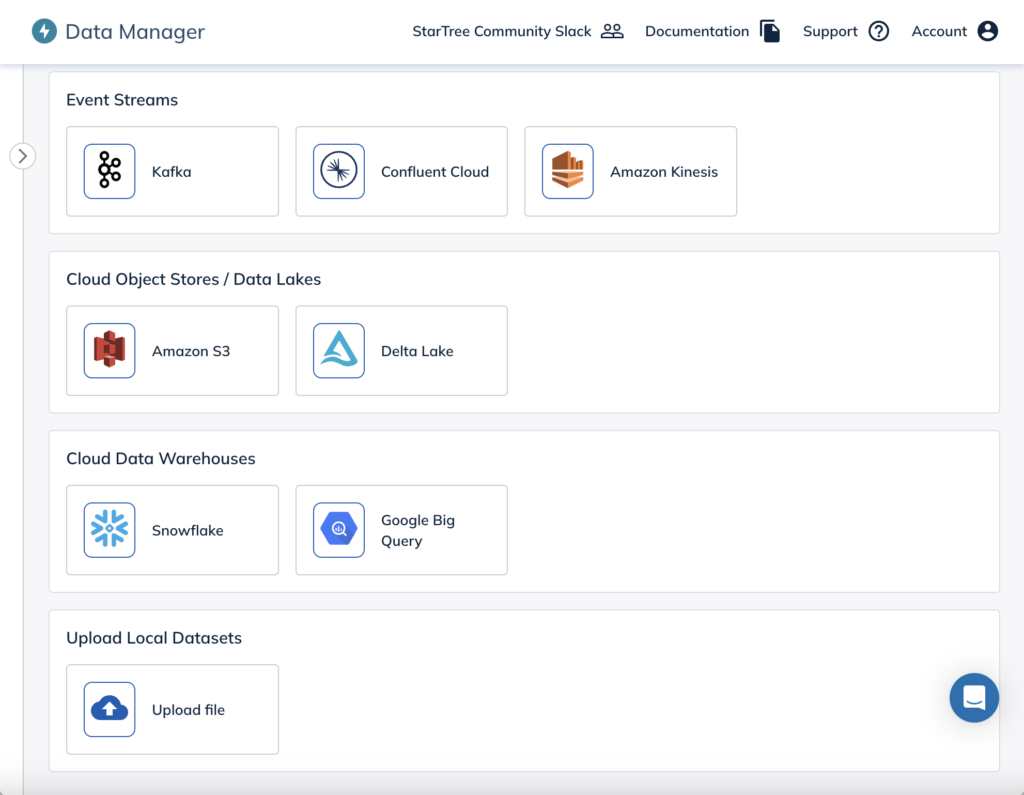Click the Amazon Kinesis text label
Viewport: 1024px width, 795px height.
pyautogui.click(x=664, y=172)
